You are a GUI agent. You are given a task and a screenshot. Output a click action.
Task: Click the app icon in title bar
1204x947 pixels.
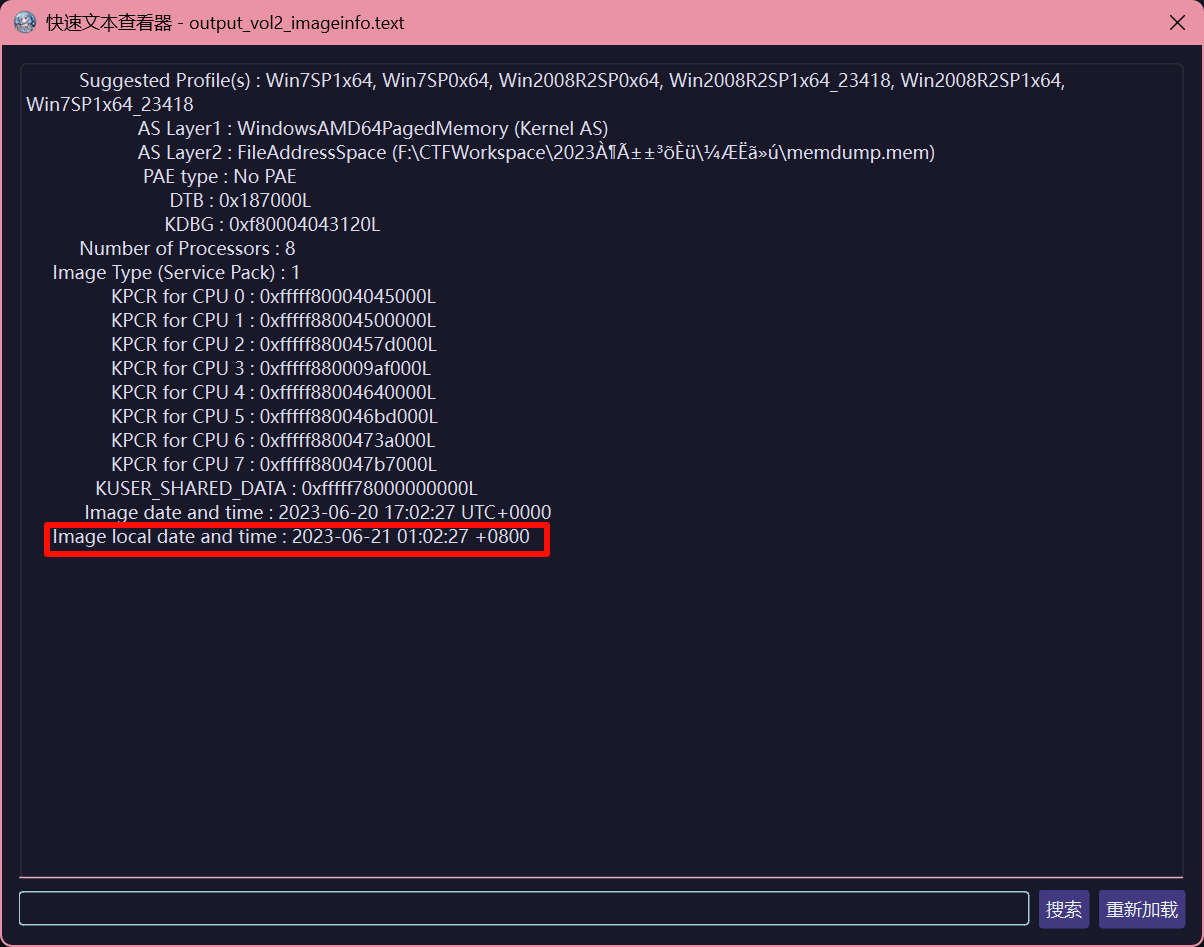[25, 22]
